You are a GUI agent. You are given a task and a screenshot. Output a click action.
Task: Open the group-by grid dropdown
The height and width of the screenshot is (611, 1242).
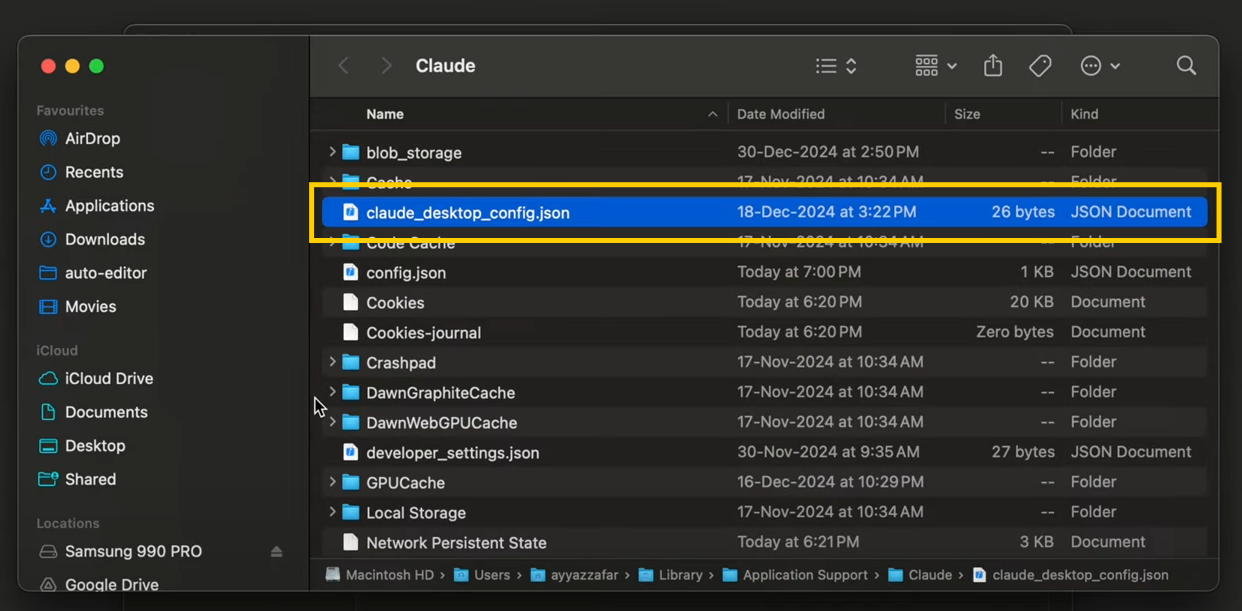pos(936,66)
